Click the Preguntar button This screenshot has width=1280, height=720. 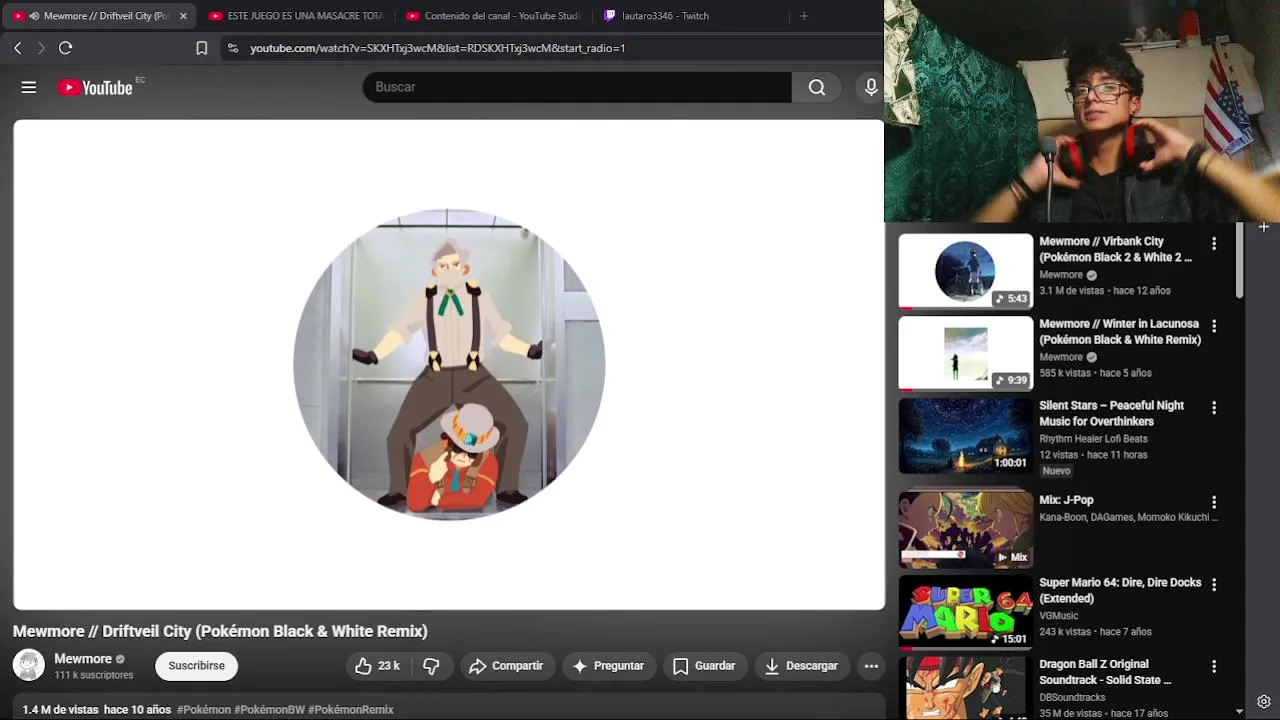608,666
